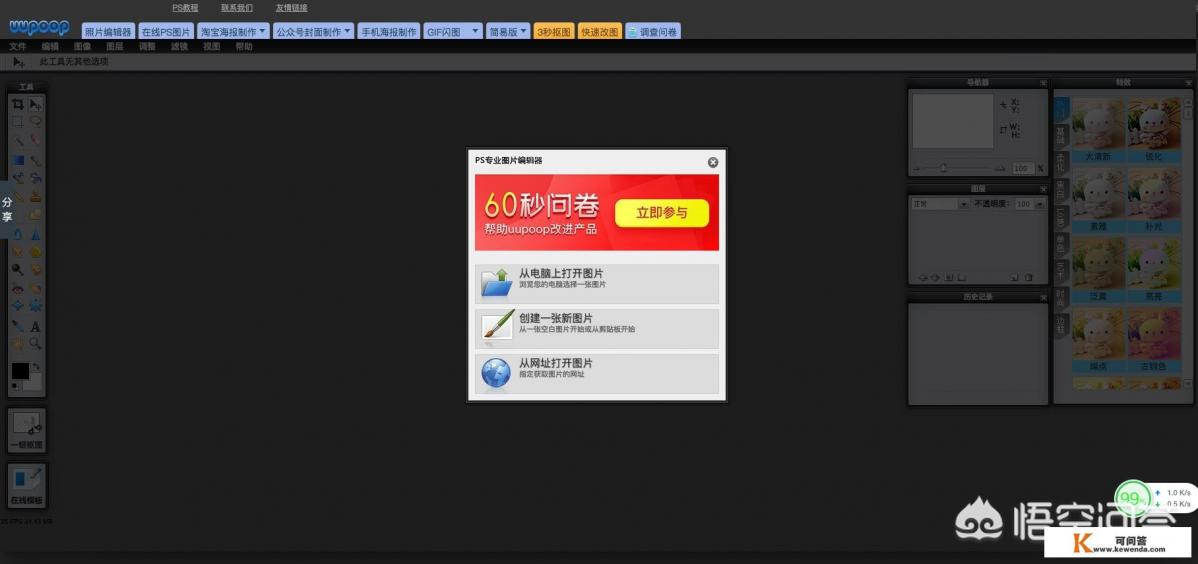Apply the 泛黄 effect thumbnail
This screenshot has height=564, width=1198.
click(x=1098, y=270)
